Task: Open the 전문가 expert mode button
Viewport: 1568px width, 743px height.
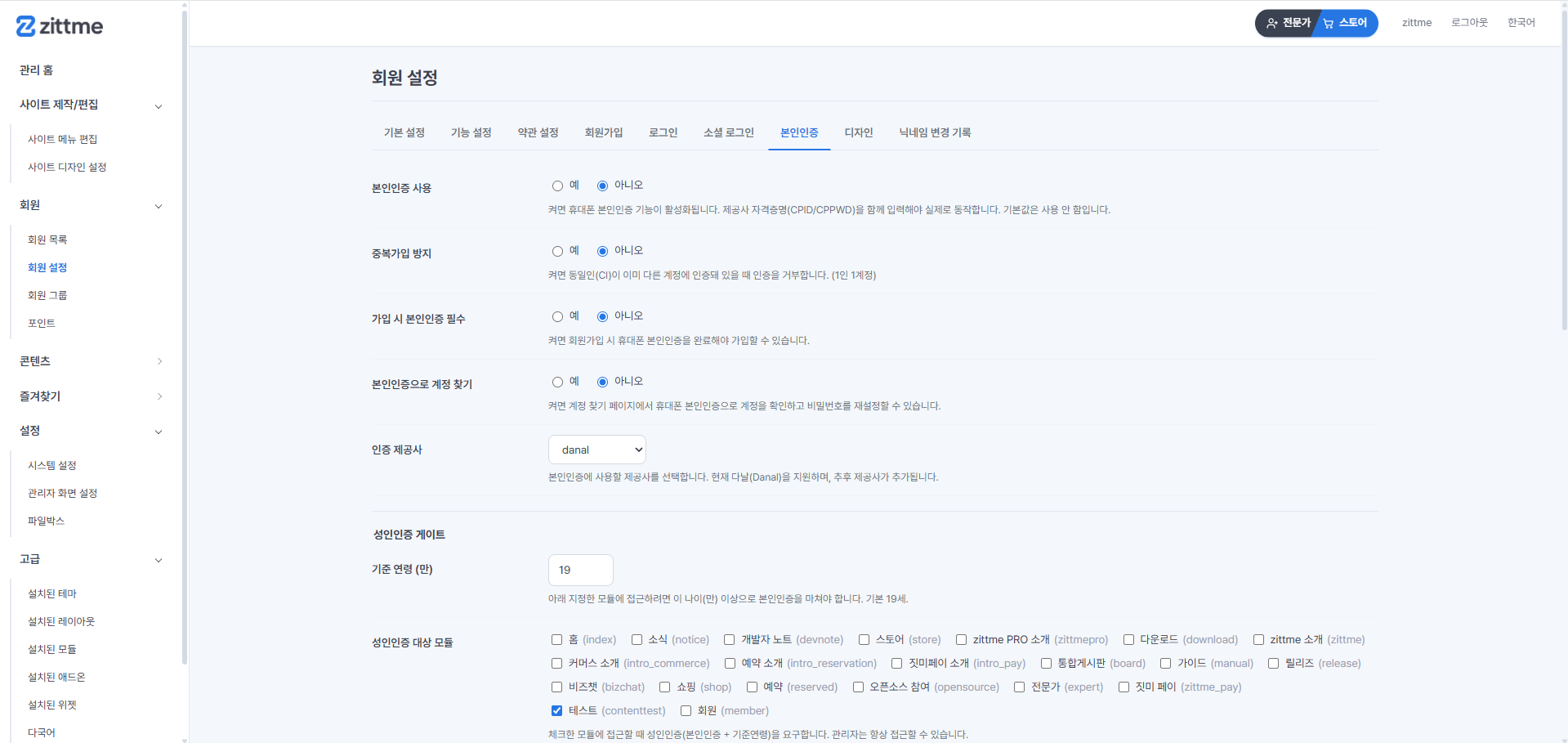Action: pos(1288,23)
